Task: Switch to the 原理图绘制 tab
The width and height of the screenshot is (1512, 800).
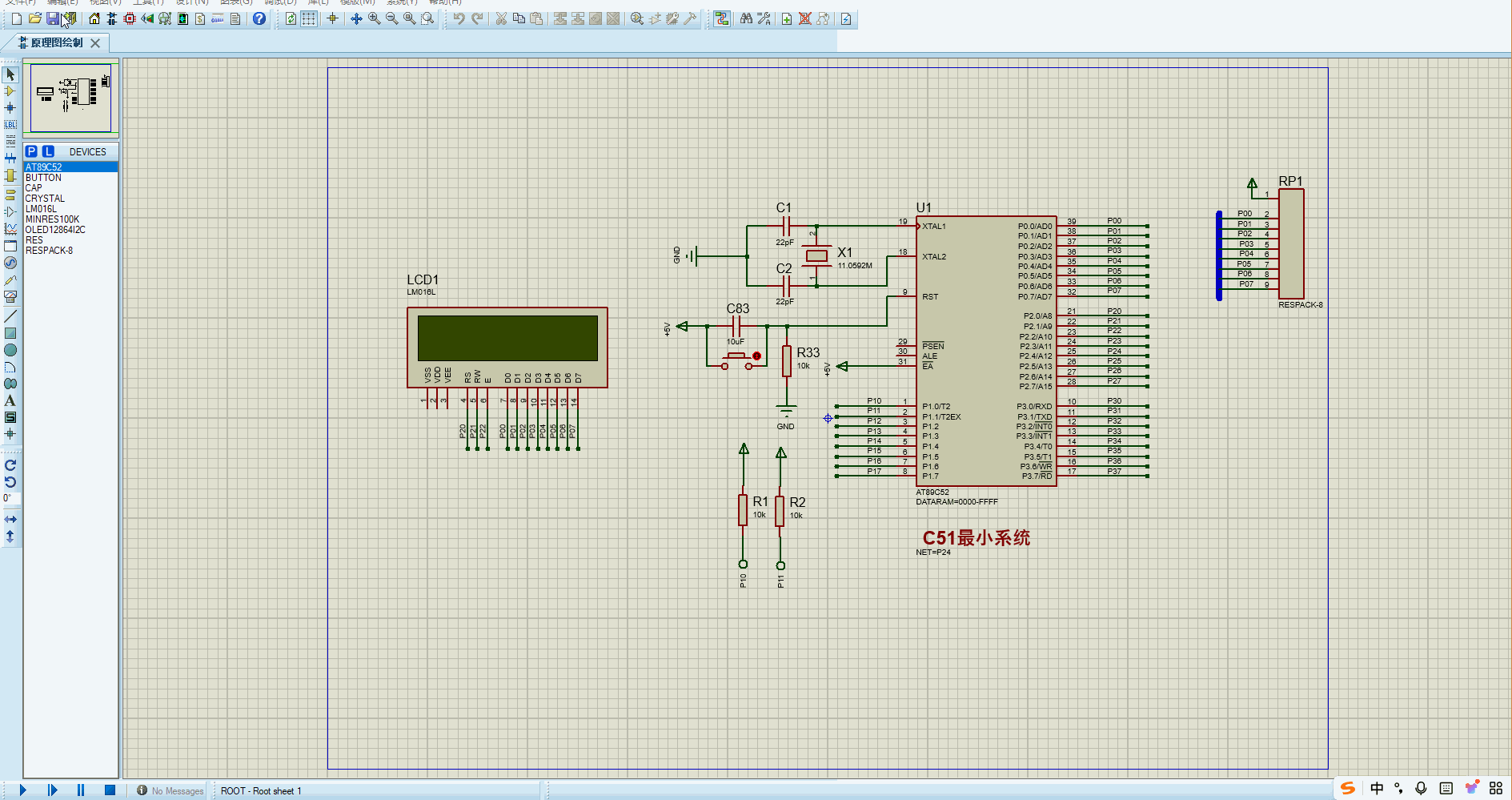Action: [56, 44]
